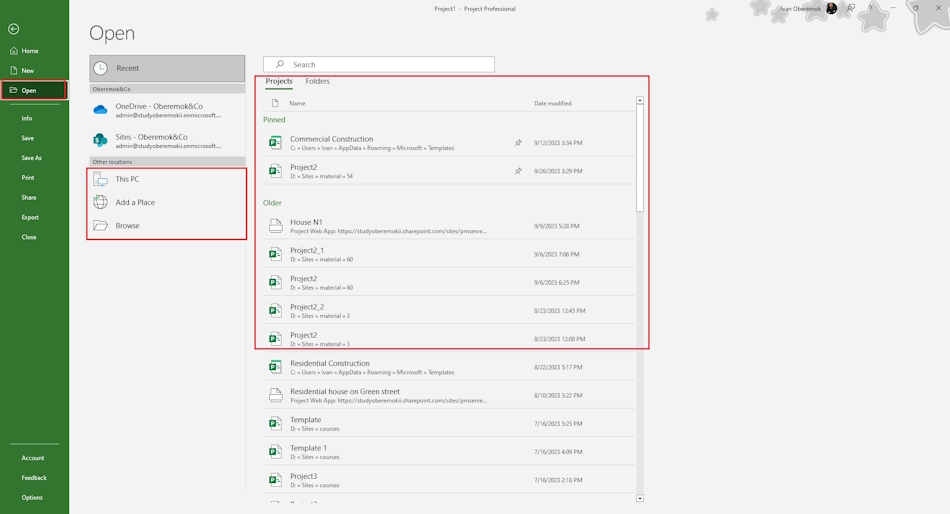Open OneDrive - Oberemok&Co location
Screen dimensions: 950x514
point(167,110)
